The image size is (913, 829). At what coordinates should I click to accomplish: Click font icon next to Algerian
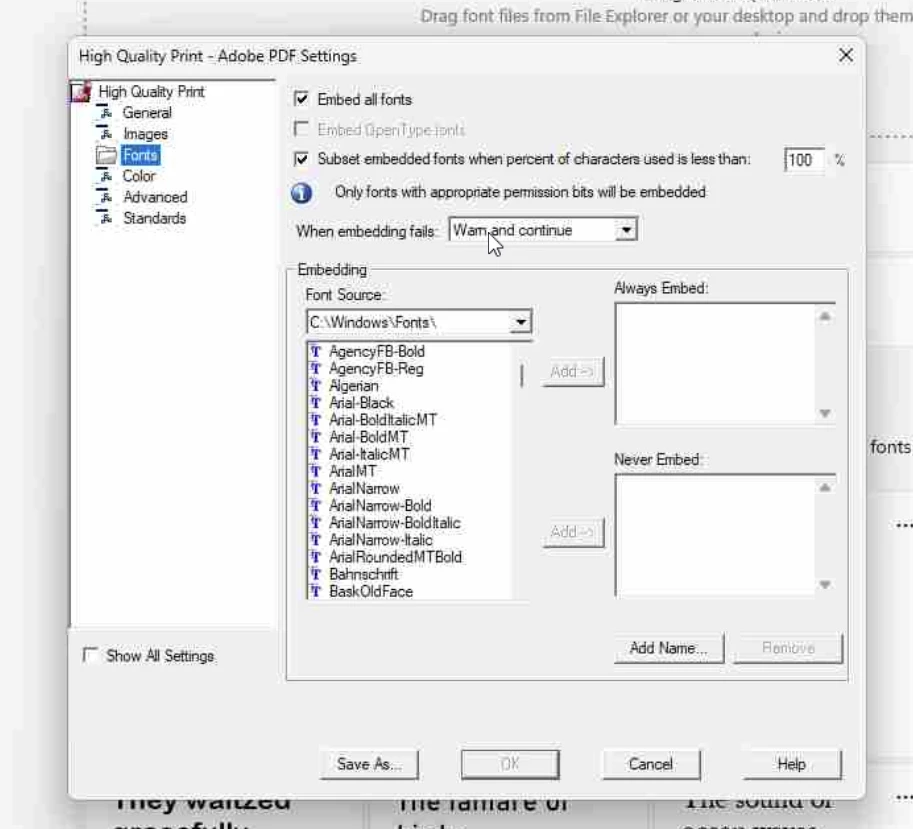[316, 385]
